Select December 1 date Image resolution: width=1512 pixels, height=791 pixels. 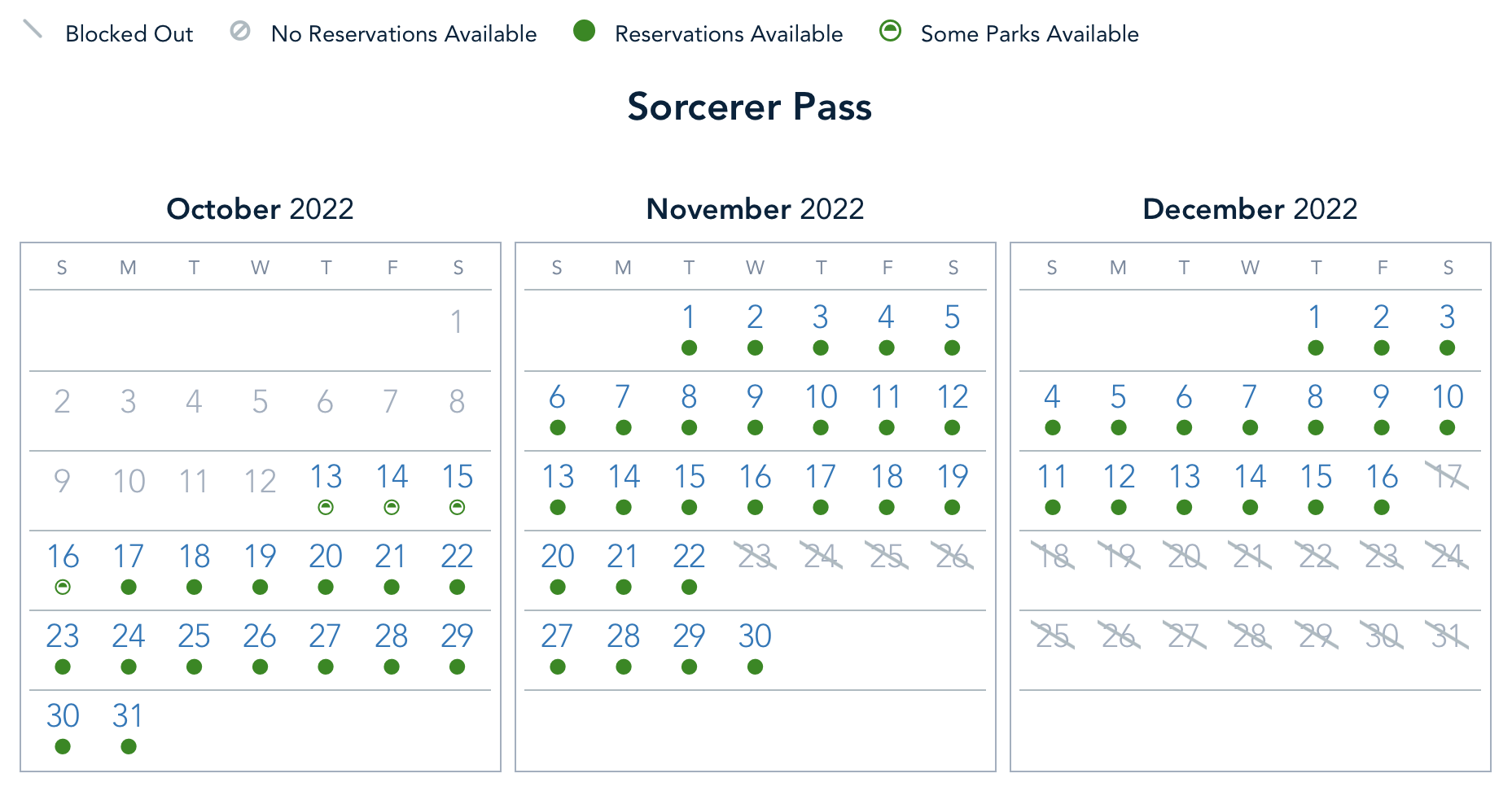[1315, 317]
